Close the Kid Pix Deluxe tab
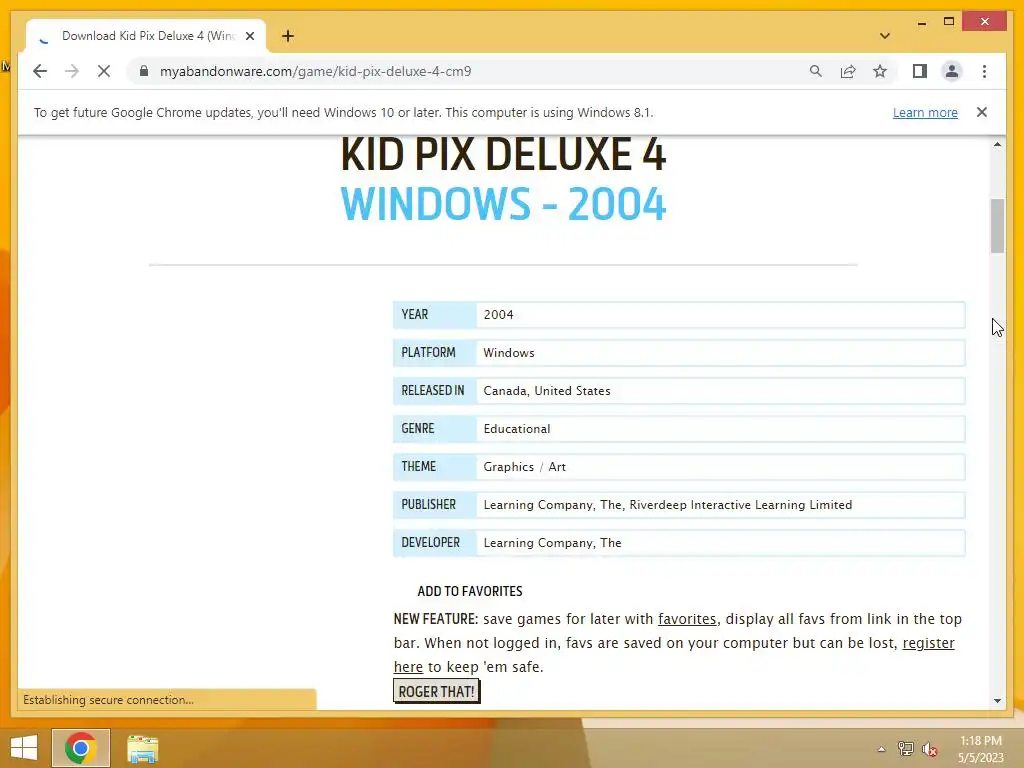 [x=249, y=36]
